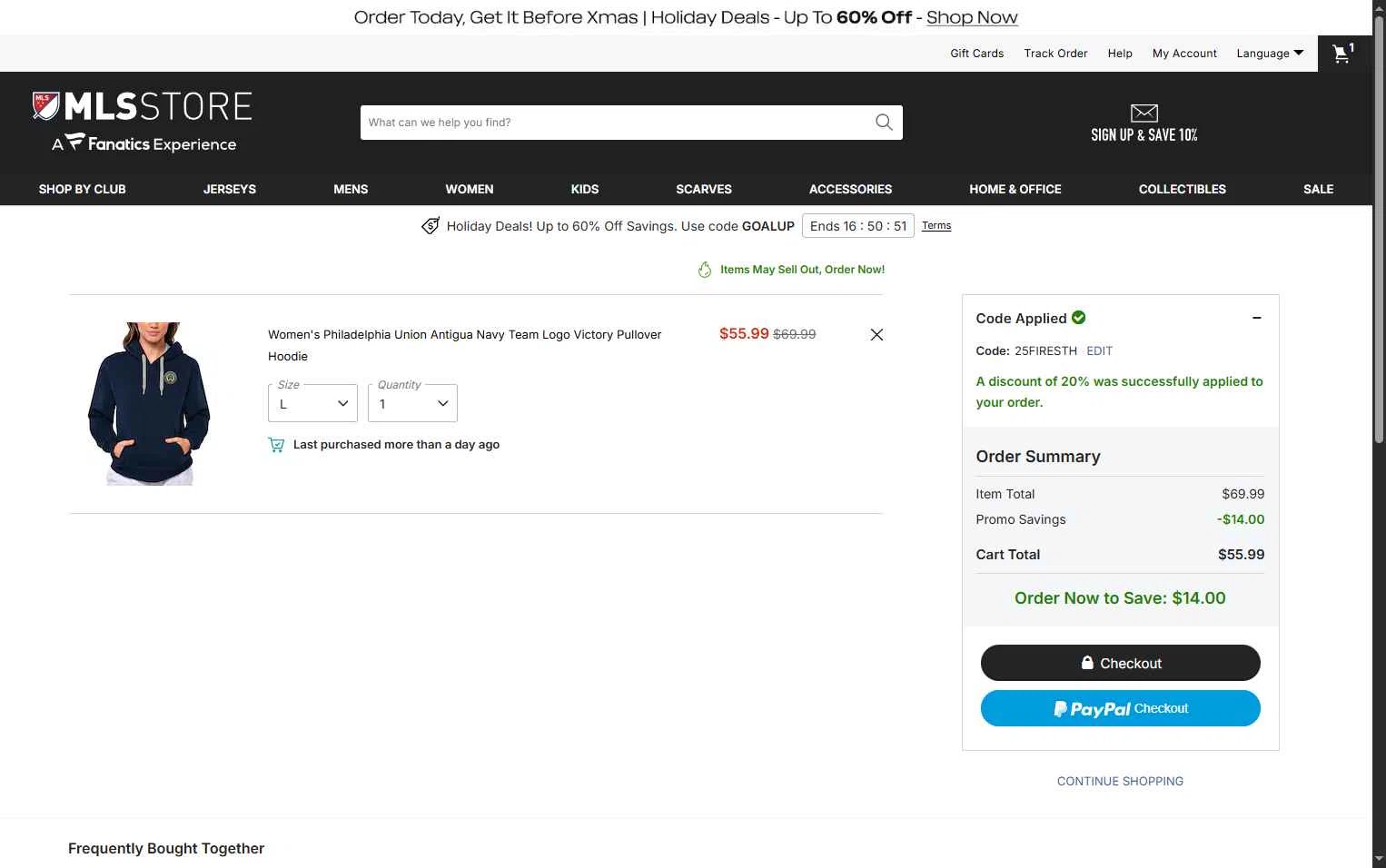Click the sale price $55.99 on hoodie
This screenshot has height=868, width=1386.
tap(744, 333)
